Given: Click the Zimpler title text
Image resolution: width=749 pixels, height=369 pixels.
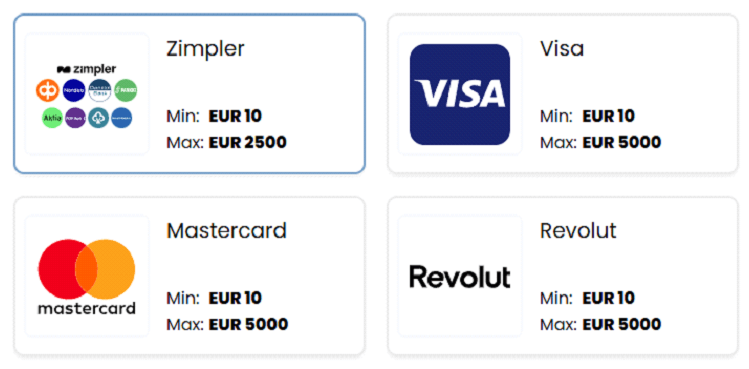Looking at the screenshot, I should [205, 49].
